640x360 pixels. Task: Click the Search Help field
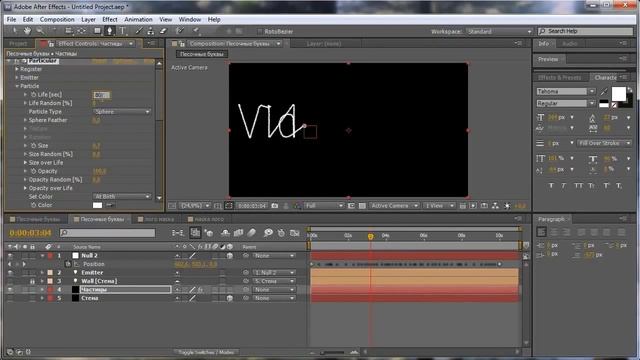coord(586,31)
